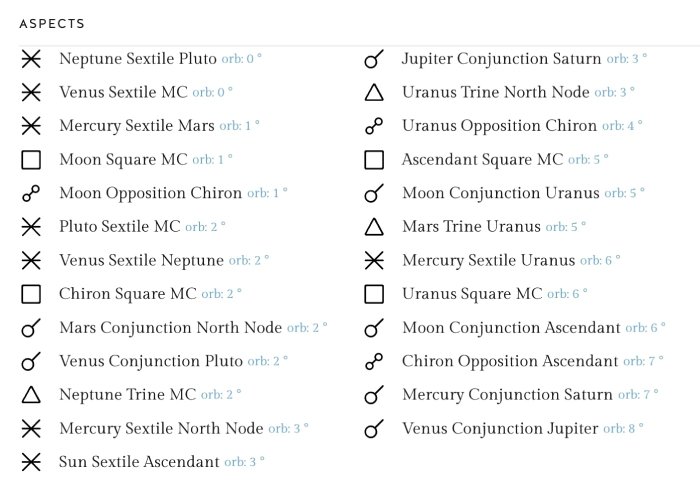The width and height of the screenshot is (700, 497).
Task: Click trine icon beside Neptune Trine MC
Action: coord(31,395)
